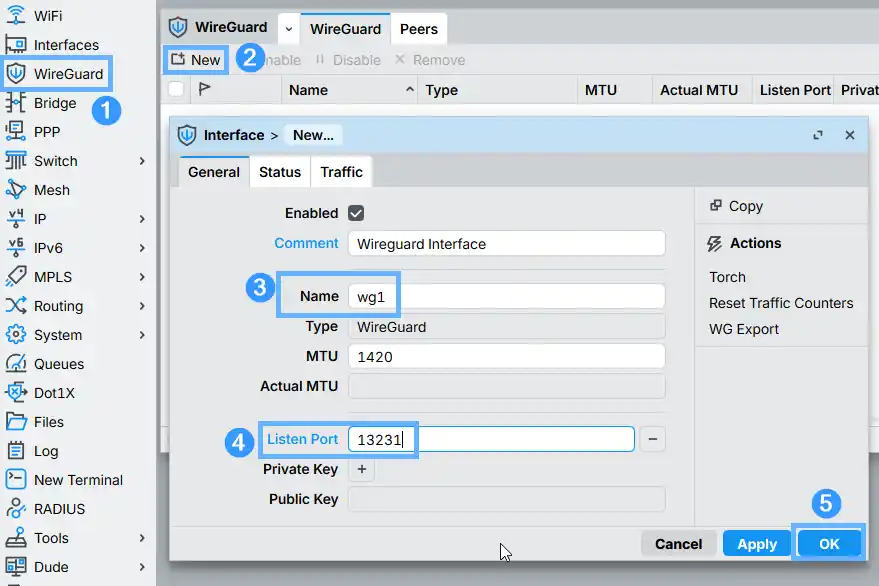Click the New button in toolbar
Image resolution: width=879 pixels, height=586 pixels.
click(196, 59)
